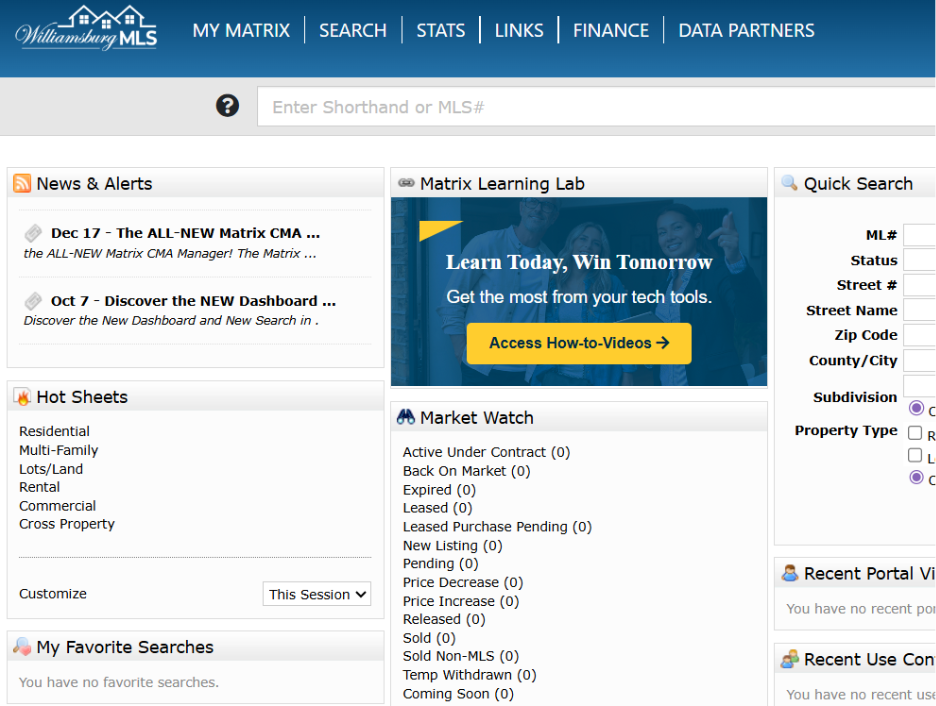
Task: Select the radio button beside Subdivision
Action: (916, 408)
